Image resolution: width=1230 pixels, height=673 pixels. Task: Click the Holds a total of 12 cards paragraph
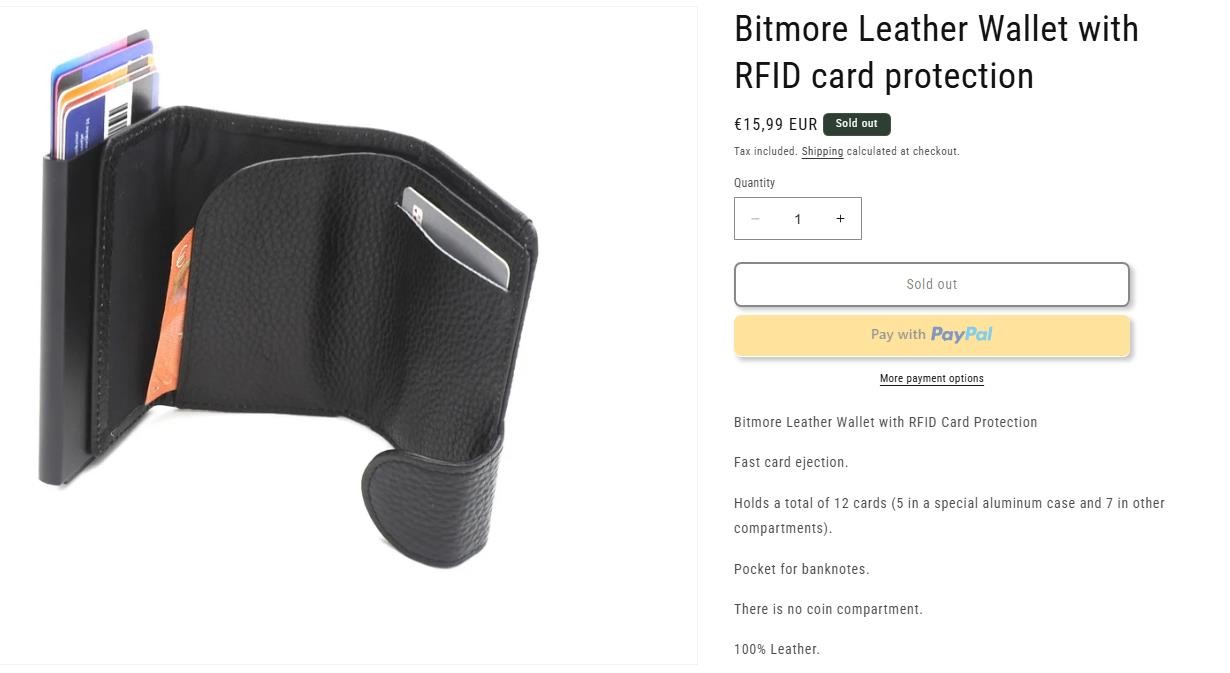pos(949,515)
